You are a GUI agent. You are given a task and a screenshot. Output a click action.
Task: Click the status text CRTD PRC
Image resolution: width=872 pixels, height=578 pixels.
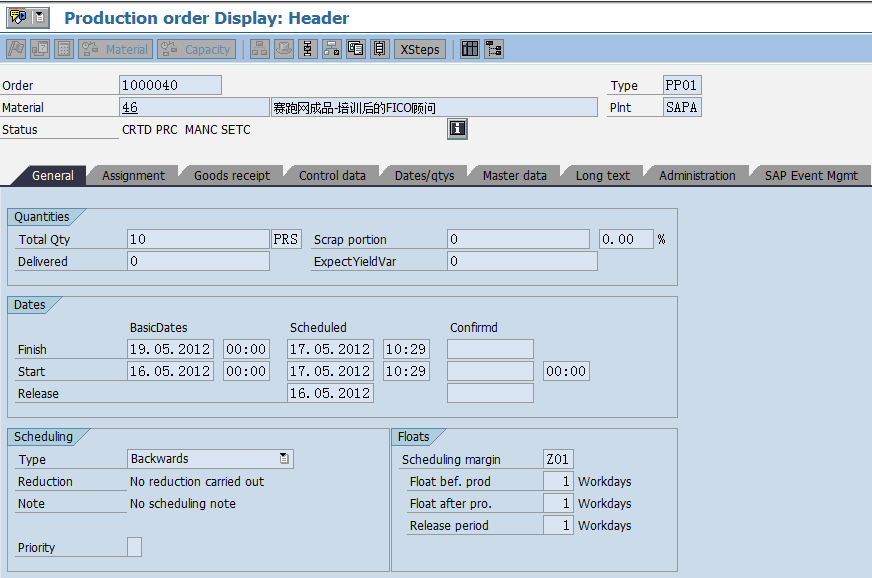(150, 130)
